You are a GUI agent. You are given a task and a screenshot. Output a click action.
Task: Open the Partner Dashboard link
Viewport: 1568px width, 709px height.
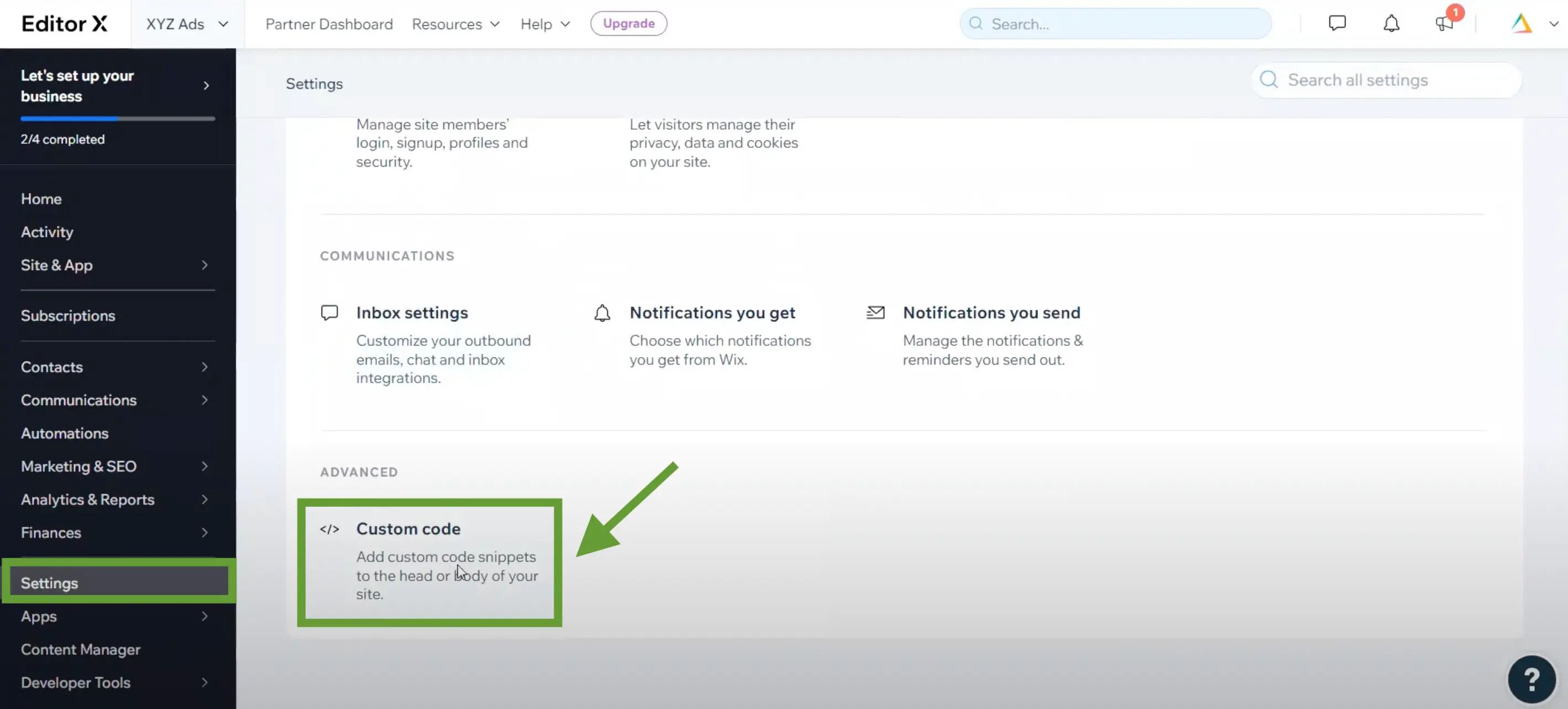click(x=329, y=24)
